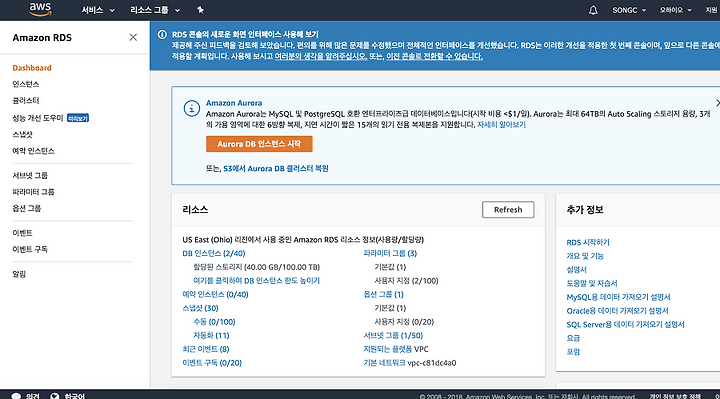Image resolution: width=720 pixels, height=399 pixels.
Task: Open 인스턴스 in the sidebar
Action: [26, 84]
